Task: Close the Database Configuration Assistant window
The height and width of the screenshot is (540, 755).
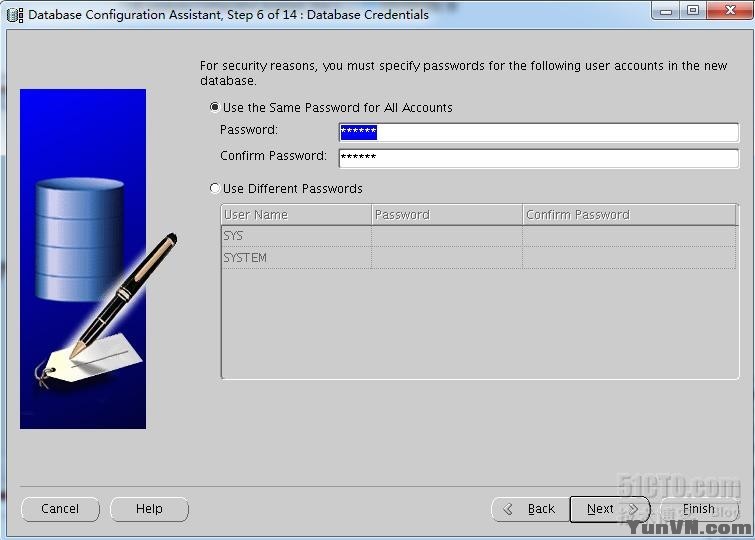Action: pyautogui.click(x=730, y=11)
